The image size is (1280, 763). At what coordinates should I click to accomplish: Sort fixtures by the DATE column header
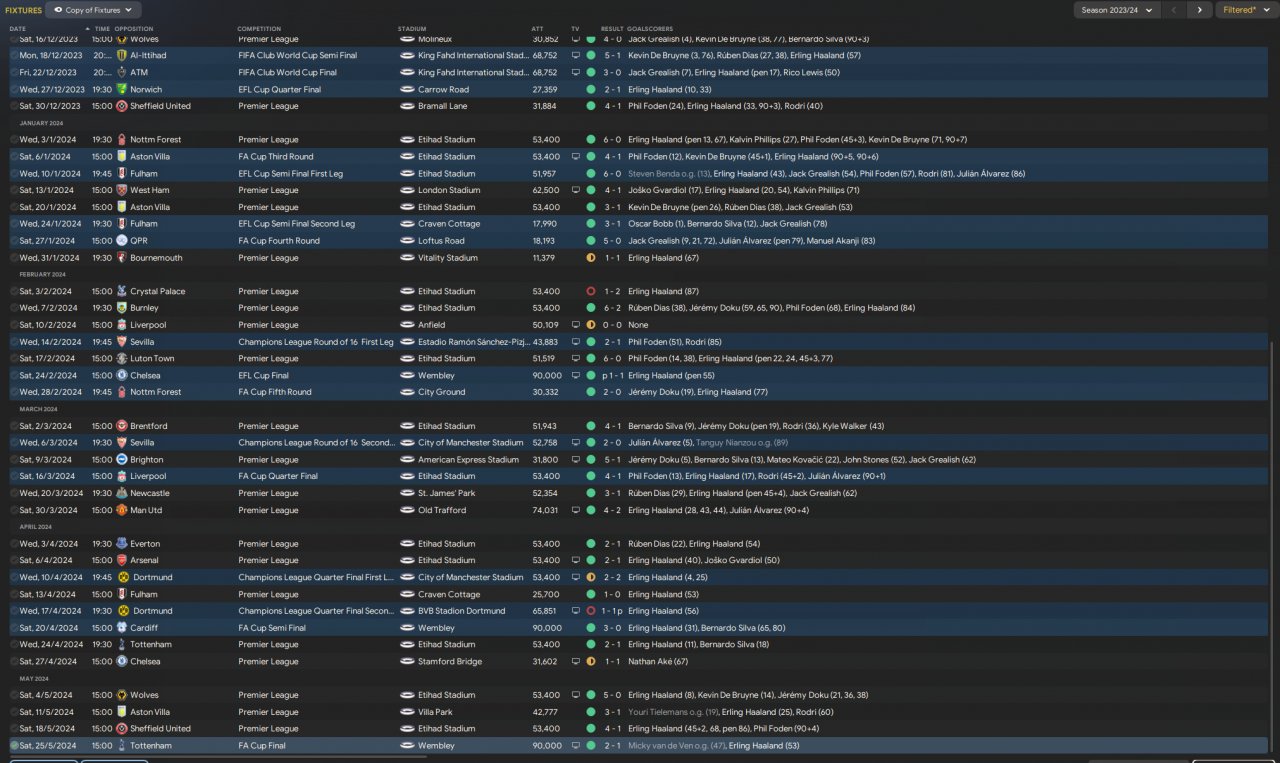tap(18, 29)
